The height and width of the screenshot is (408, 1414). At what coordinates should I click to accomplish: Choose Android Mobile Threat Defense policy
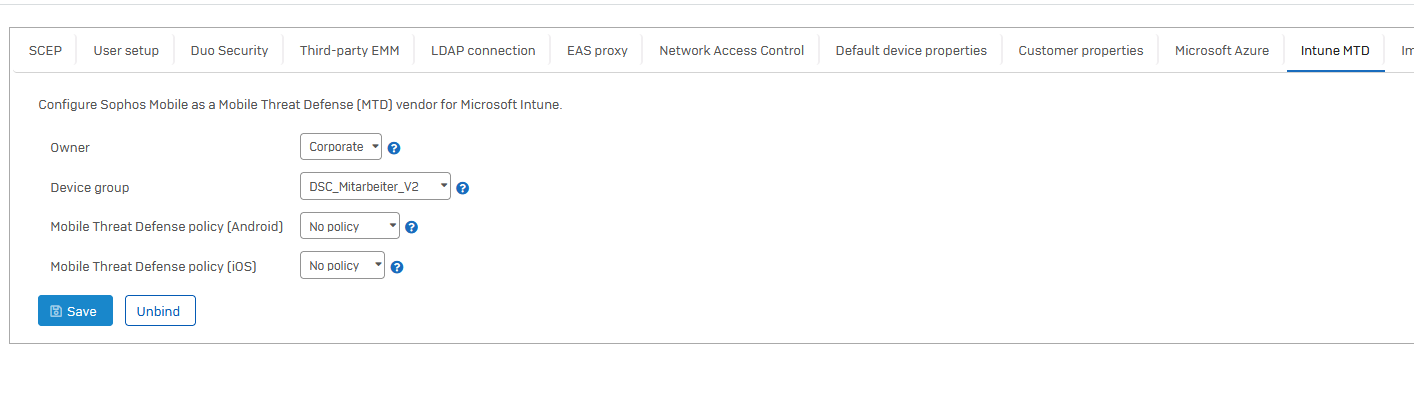(350, 226)
